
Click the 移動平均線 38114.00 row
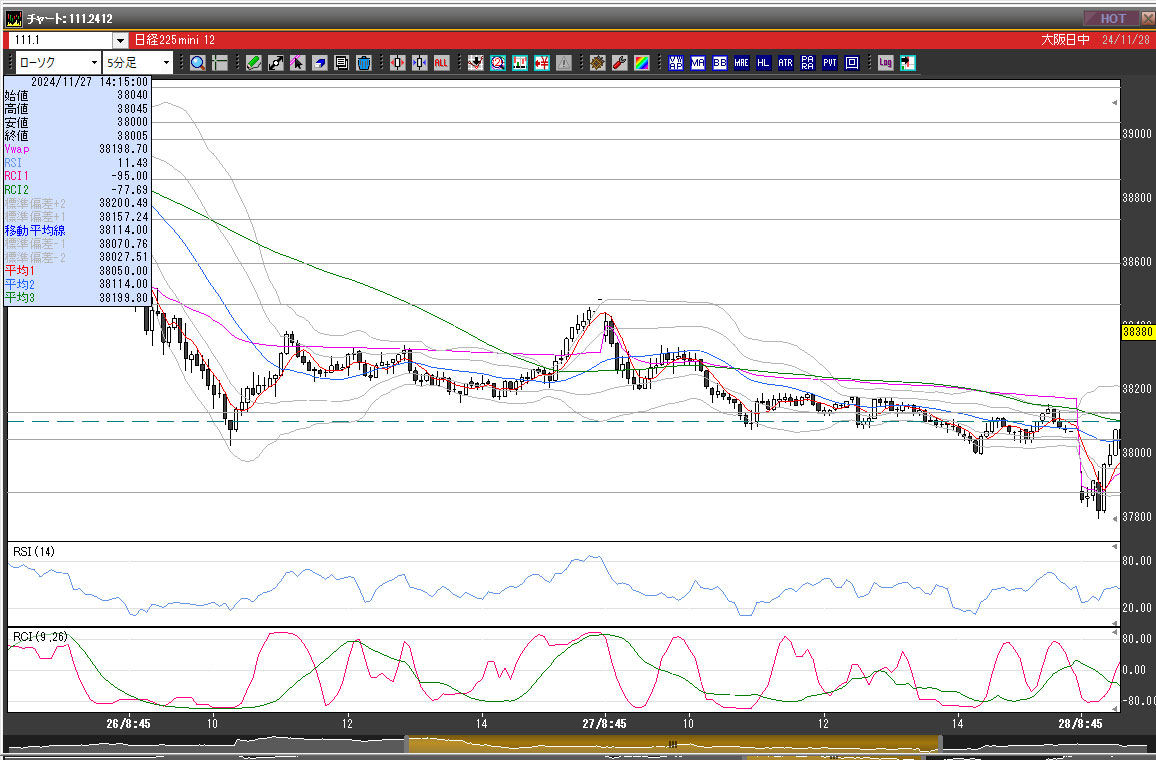pyautogui.click(x=76, y=230)
